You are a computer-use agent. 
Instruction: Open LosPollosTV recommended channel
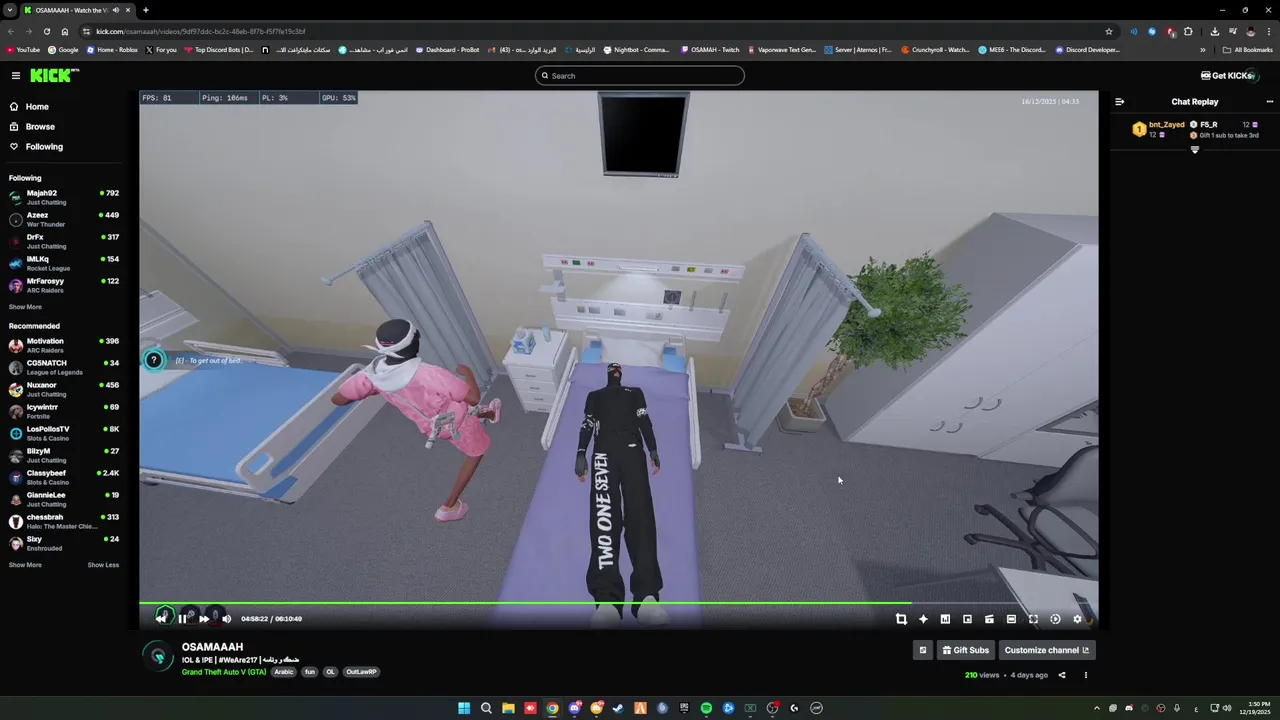click(64, 433)
